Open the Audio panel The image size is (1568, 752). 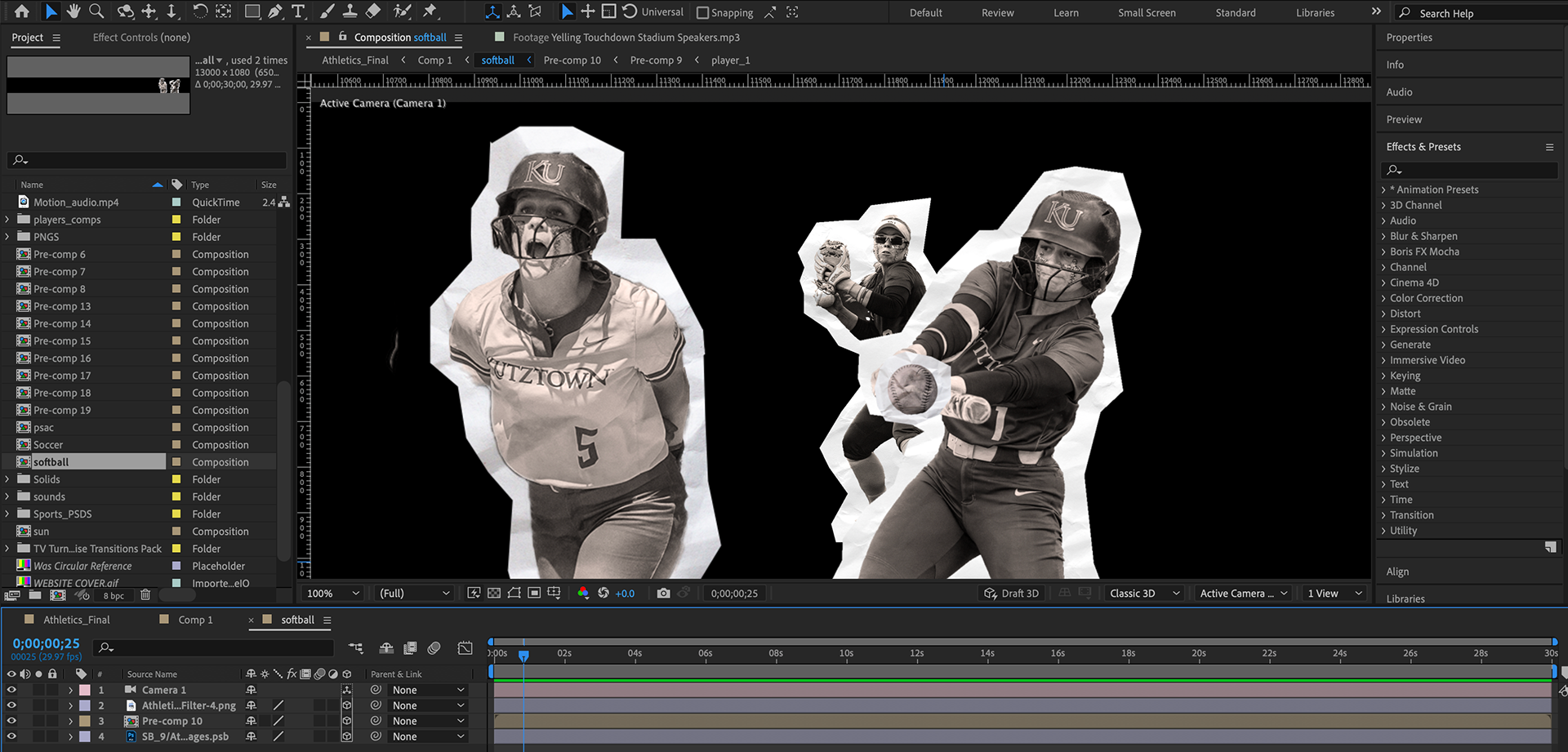coord(1399,92)
